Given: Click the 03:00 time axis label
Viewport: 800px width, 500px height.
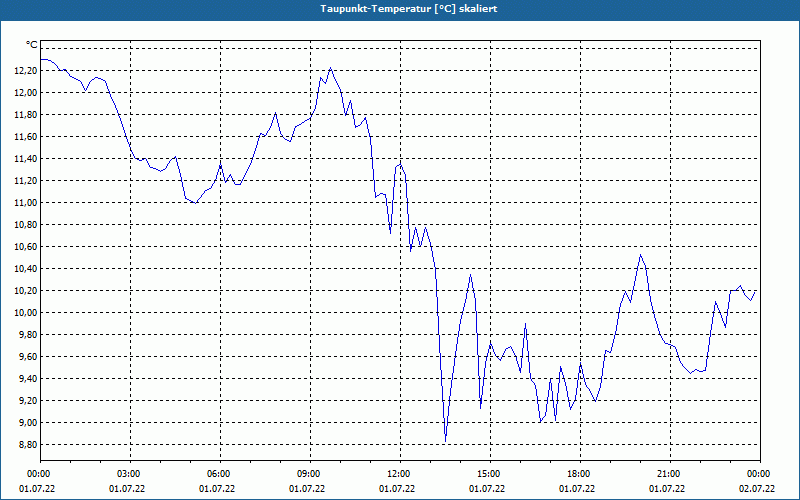Looking at the screenshot, I should 131,474.
